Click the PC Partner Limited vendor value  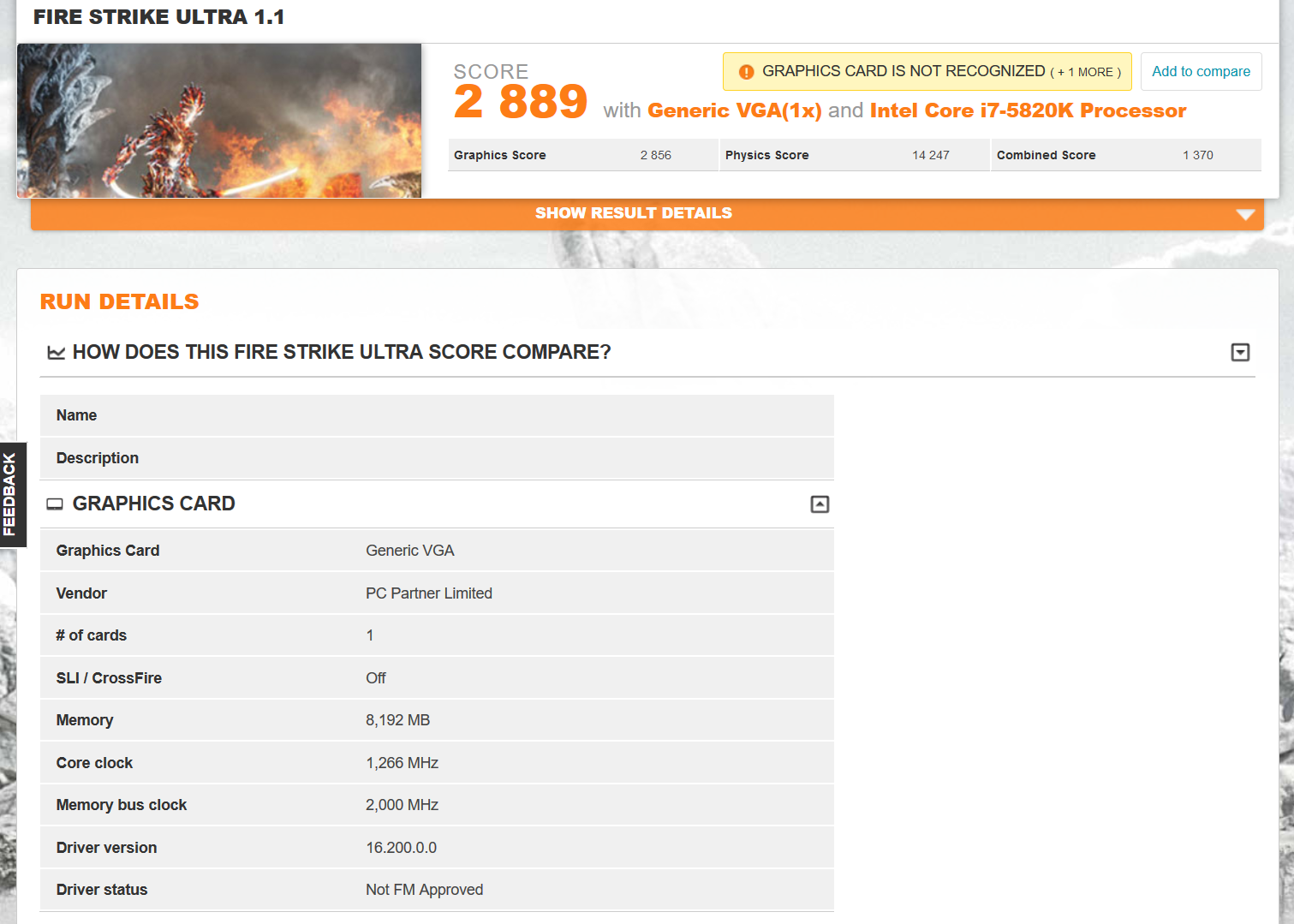click(428, 593)
